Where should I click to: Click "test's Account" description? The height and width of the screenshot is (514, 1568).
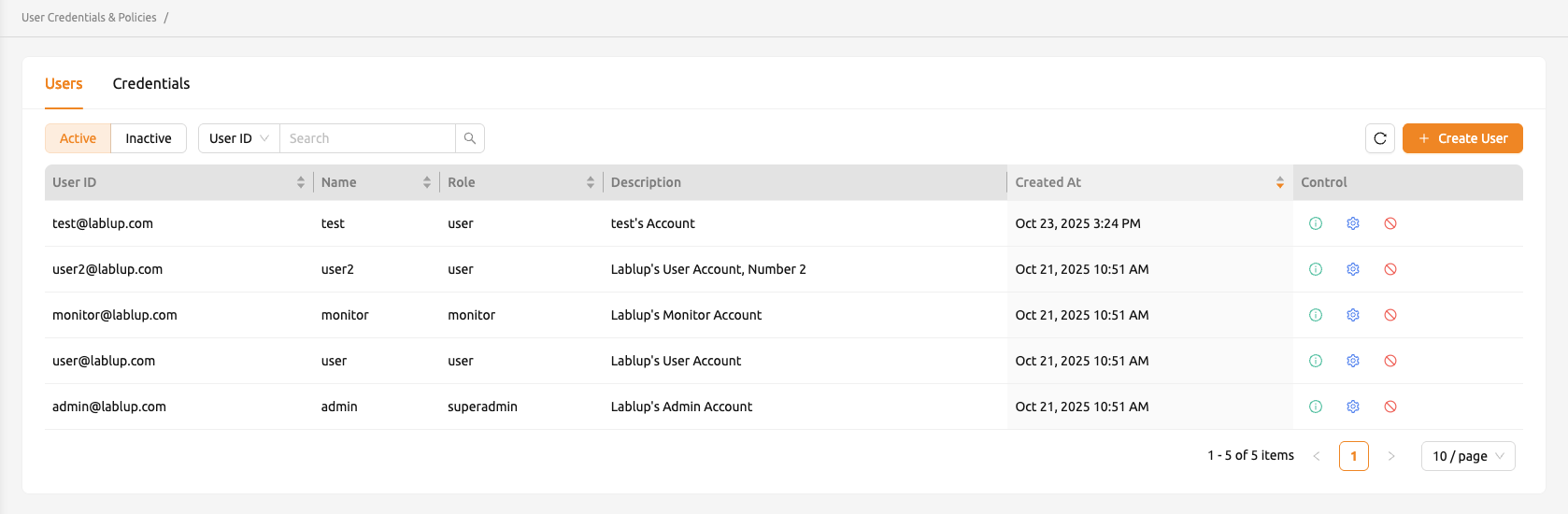tap(652, 223)
